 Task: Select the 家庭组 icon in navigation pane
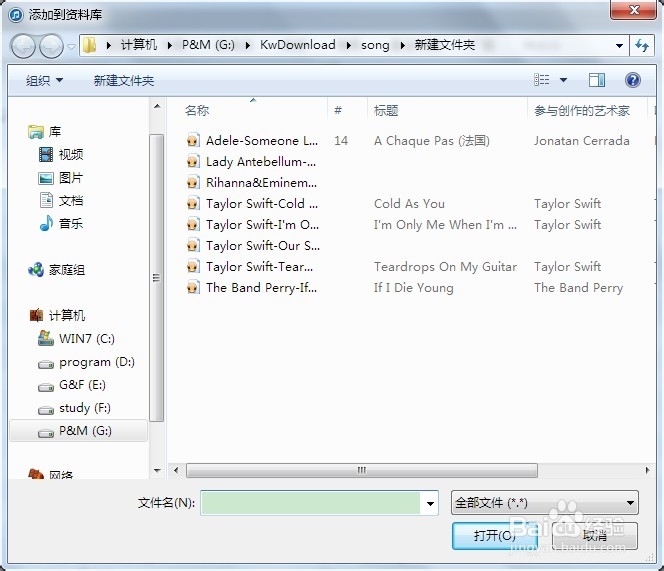36,269
